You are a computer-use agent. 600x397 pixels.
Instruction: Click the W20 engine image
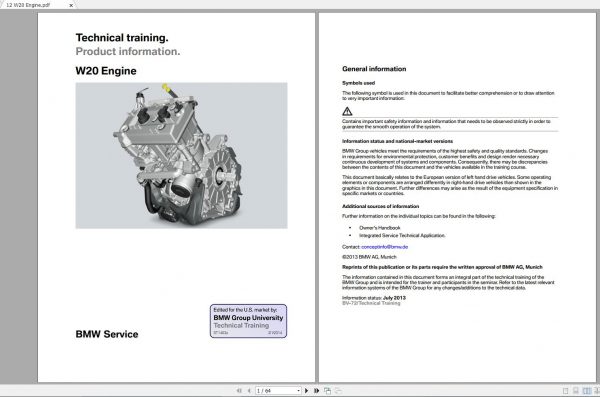[181, 155]
